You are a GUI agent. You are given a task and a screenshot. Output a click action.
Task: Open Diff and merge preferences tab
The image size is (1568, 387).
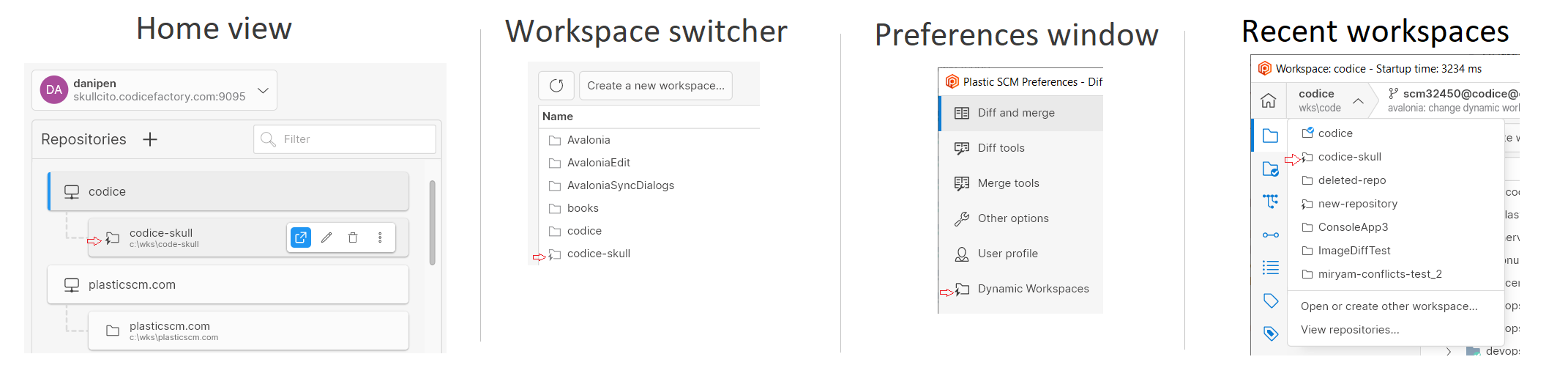(1021, 113)
